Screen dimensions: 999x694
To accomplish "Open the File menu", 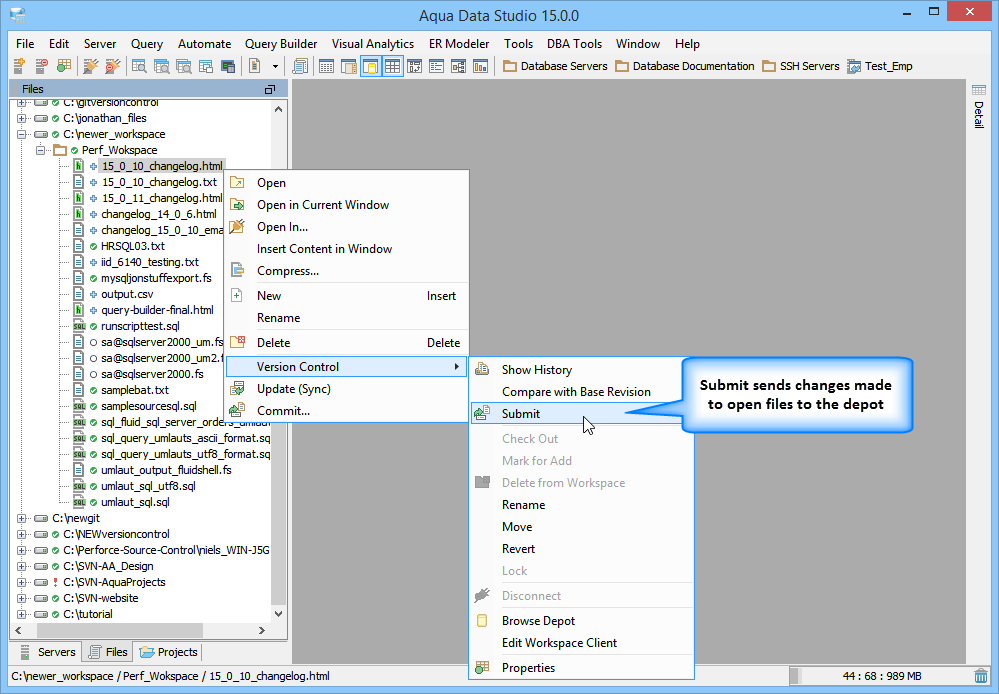I will tap(25, 44).
